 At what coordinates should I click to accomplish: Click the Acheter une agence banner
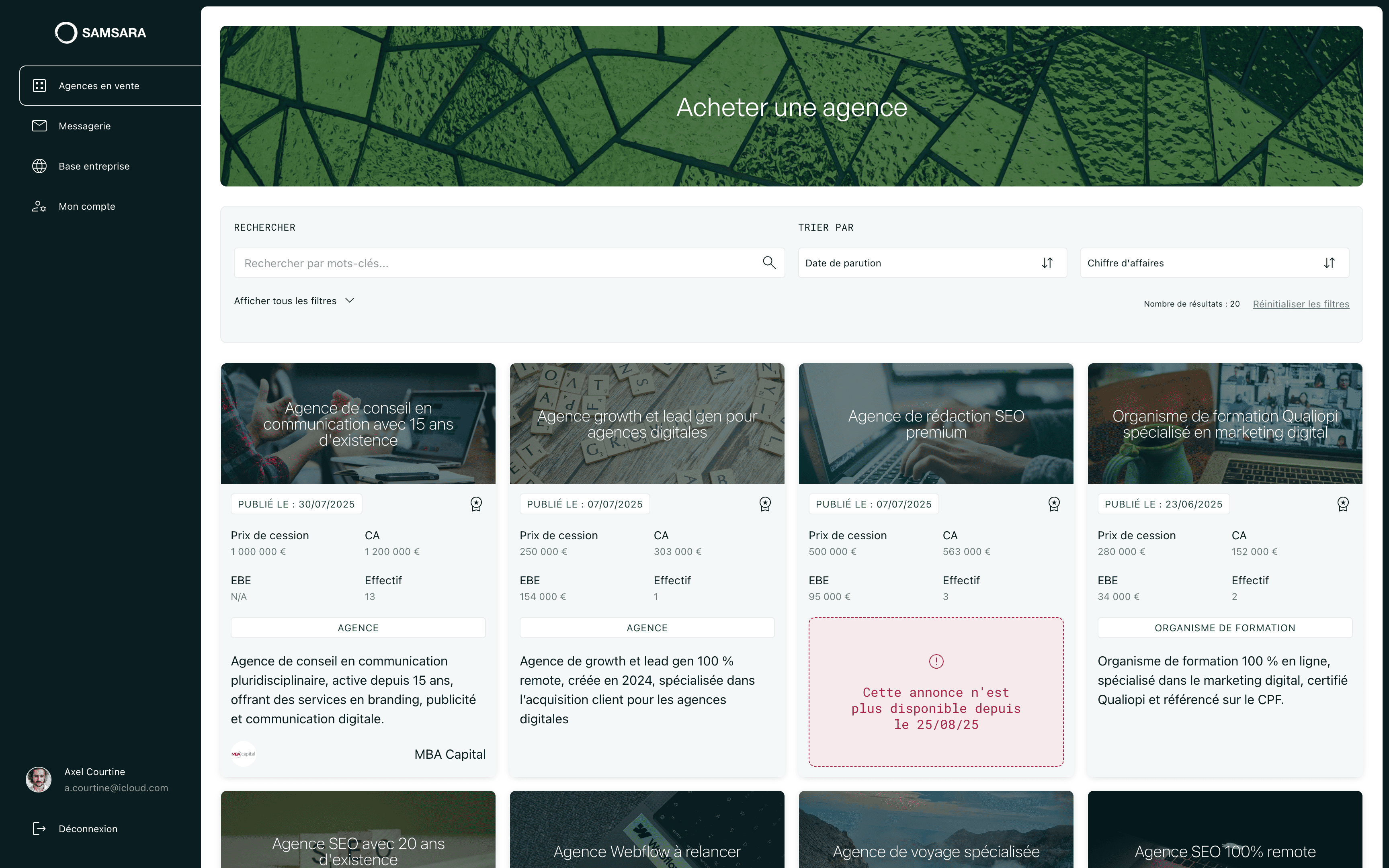coord(791,106)
